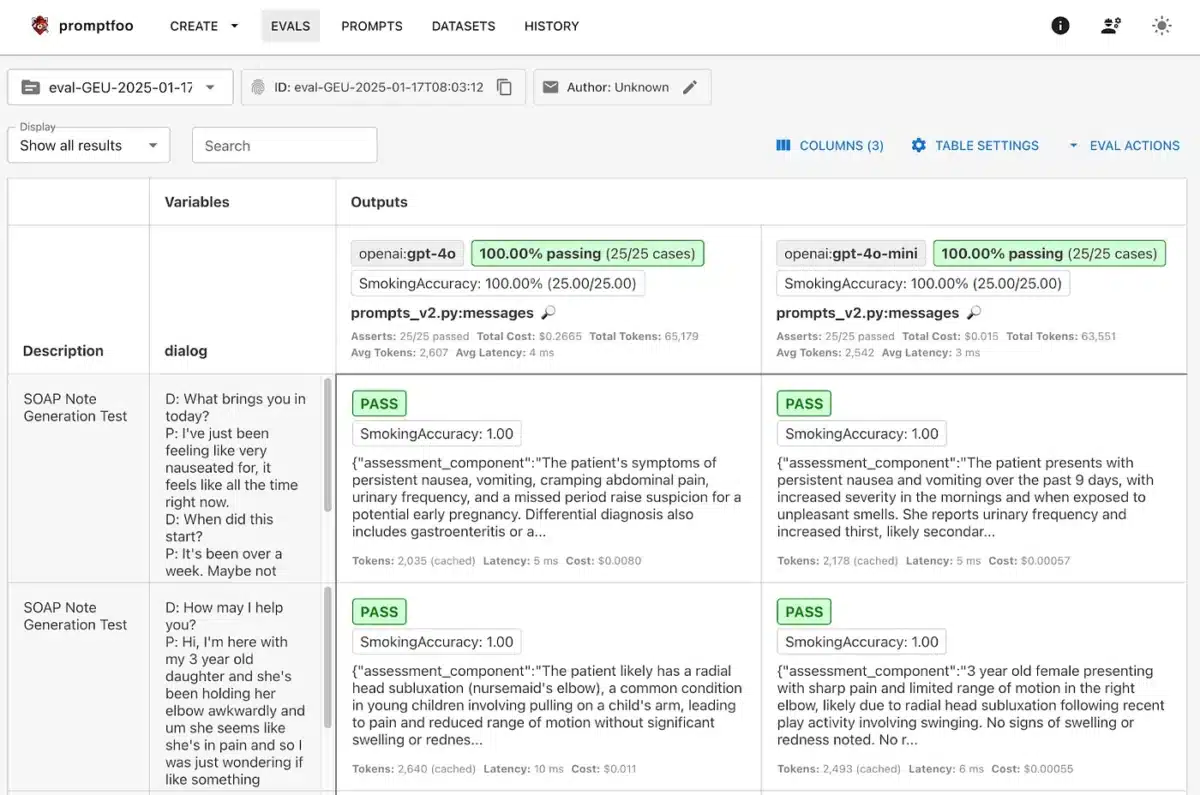The image size is (1200, 795).
Task: Toggle light/dark theme sun icon
Action: pyautogui.click(x=1161, y=26)
